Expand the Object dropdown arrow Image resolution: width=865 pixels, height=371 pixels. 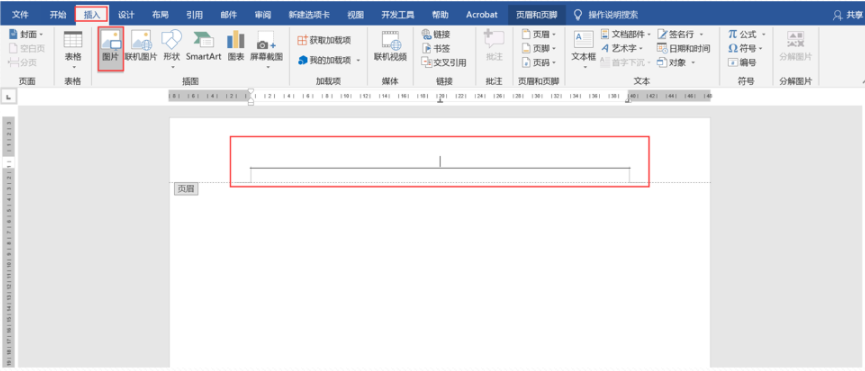[693, 63]
